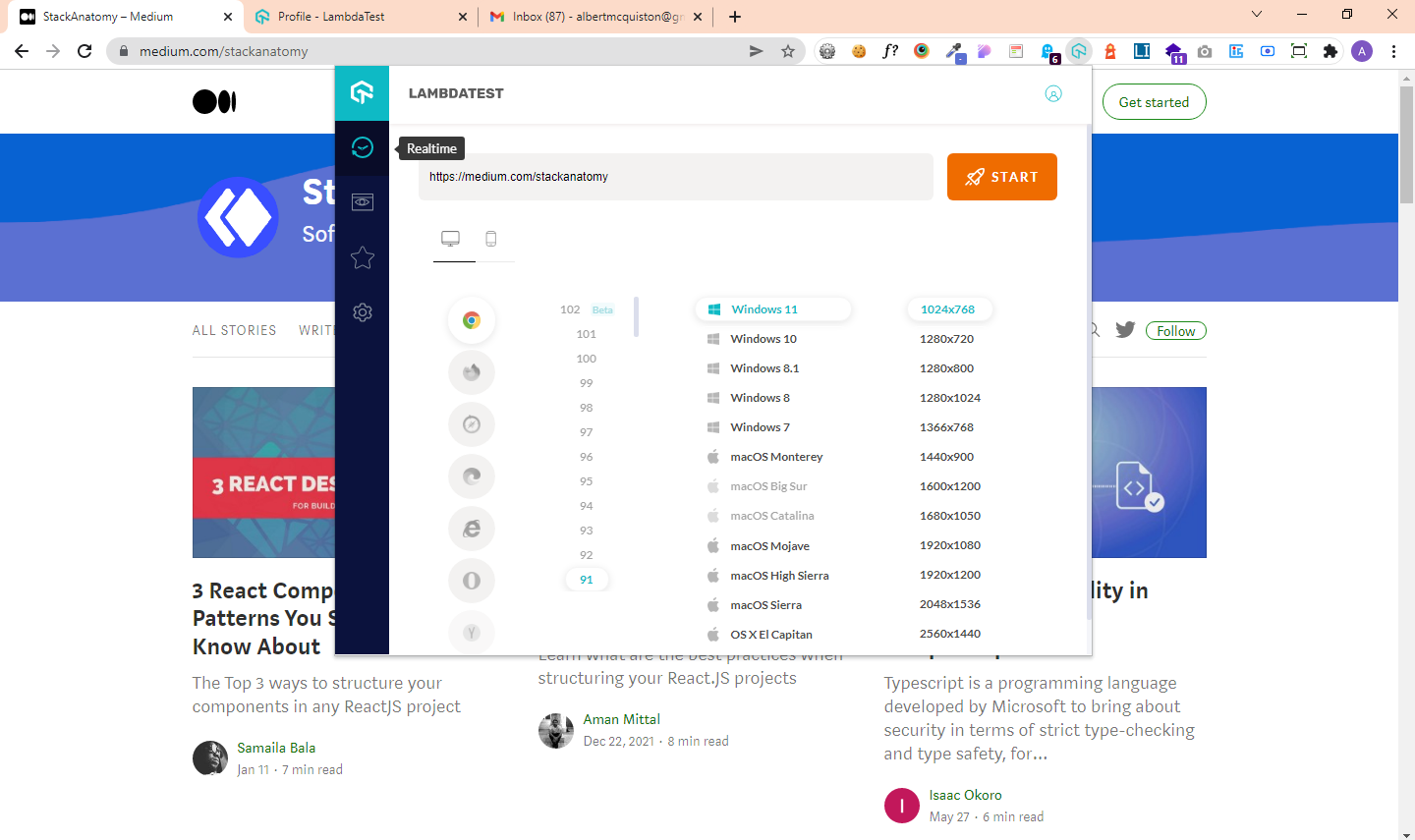Select resolution 1920x1080

950,545
